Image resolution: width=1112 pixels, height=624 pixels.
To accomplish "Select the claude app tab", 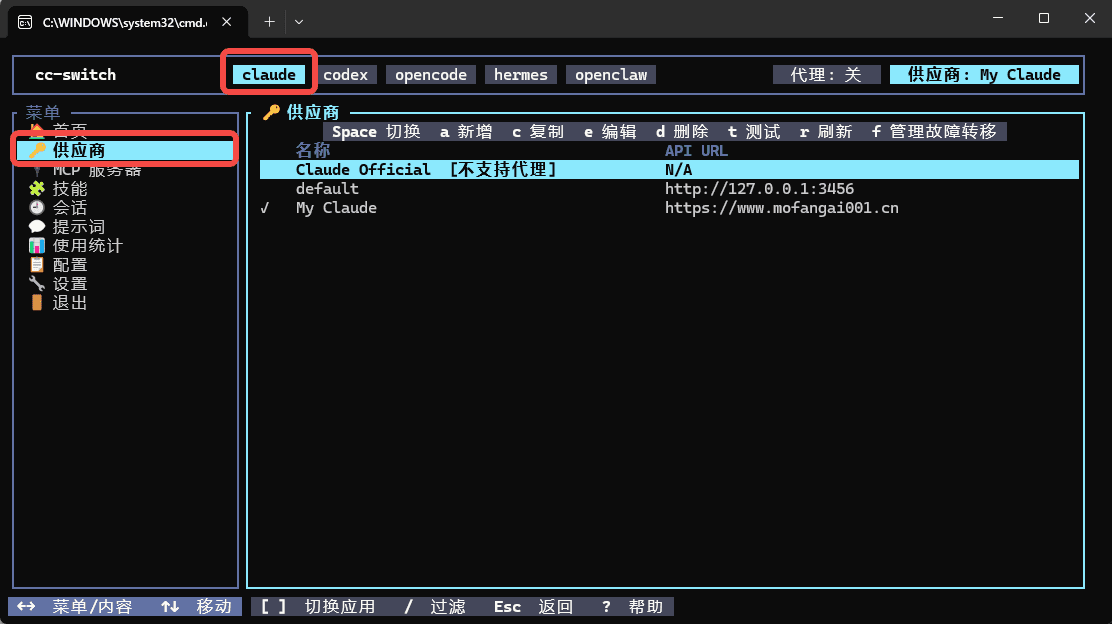I will click(269, 74).
